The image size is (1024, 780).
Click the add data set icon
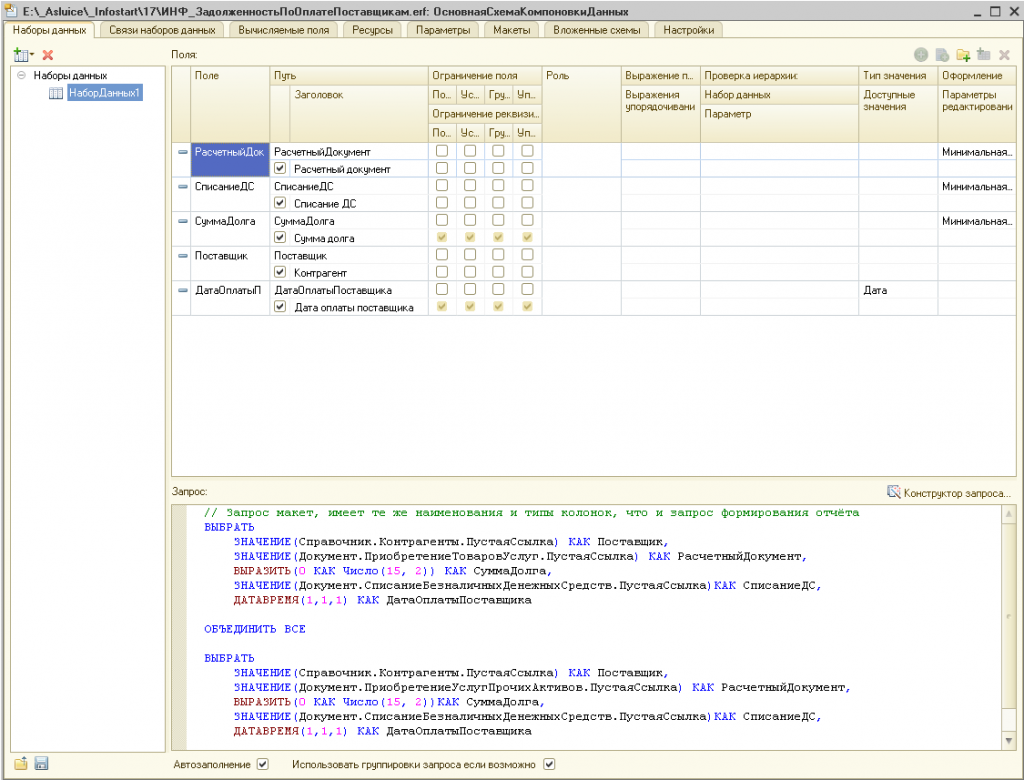point(20,54)
